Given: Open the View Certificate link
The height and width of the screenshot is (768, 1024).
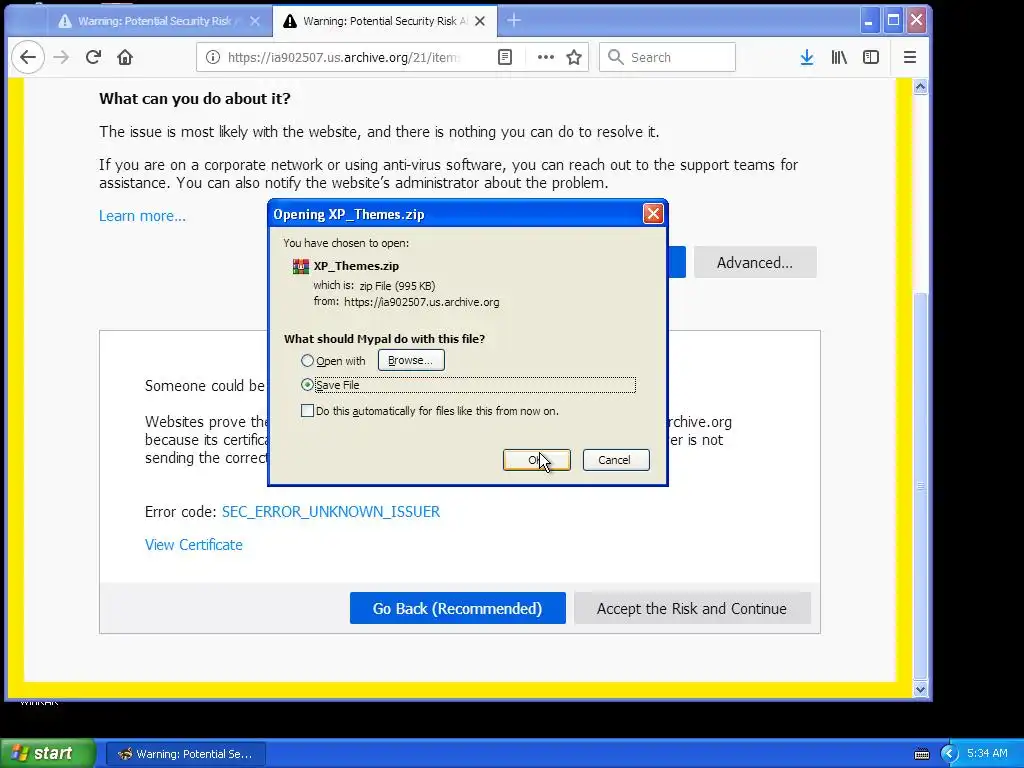Looking at the screenshot, I should (x=193, y=545).
